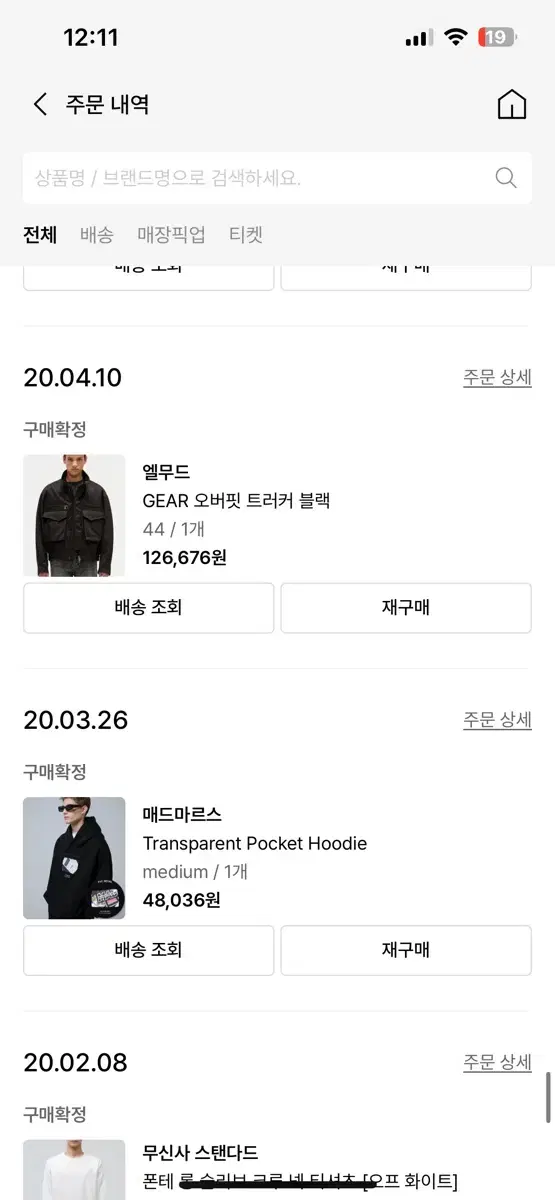Screen dimensions: 555x1200
Task: Open 주문 상세 for 20.04.10 order
Action: [x=497, y=378]
